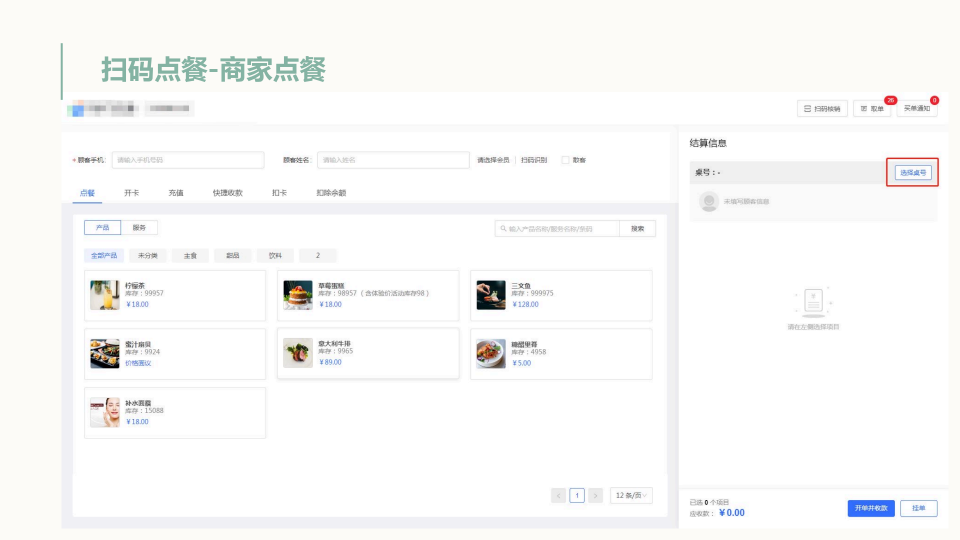This screenshot has height=540, width=960.
Task: Click the customer avatar placeholder icon
Action: [708, 201]
